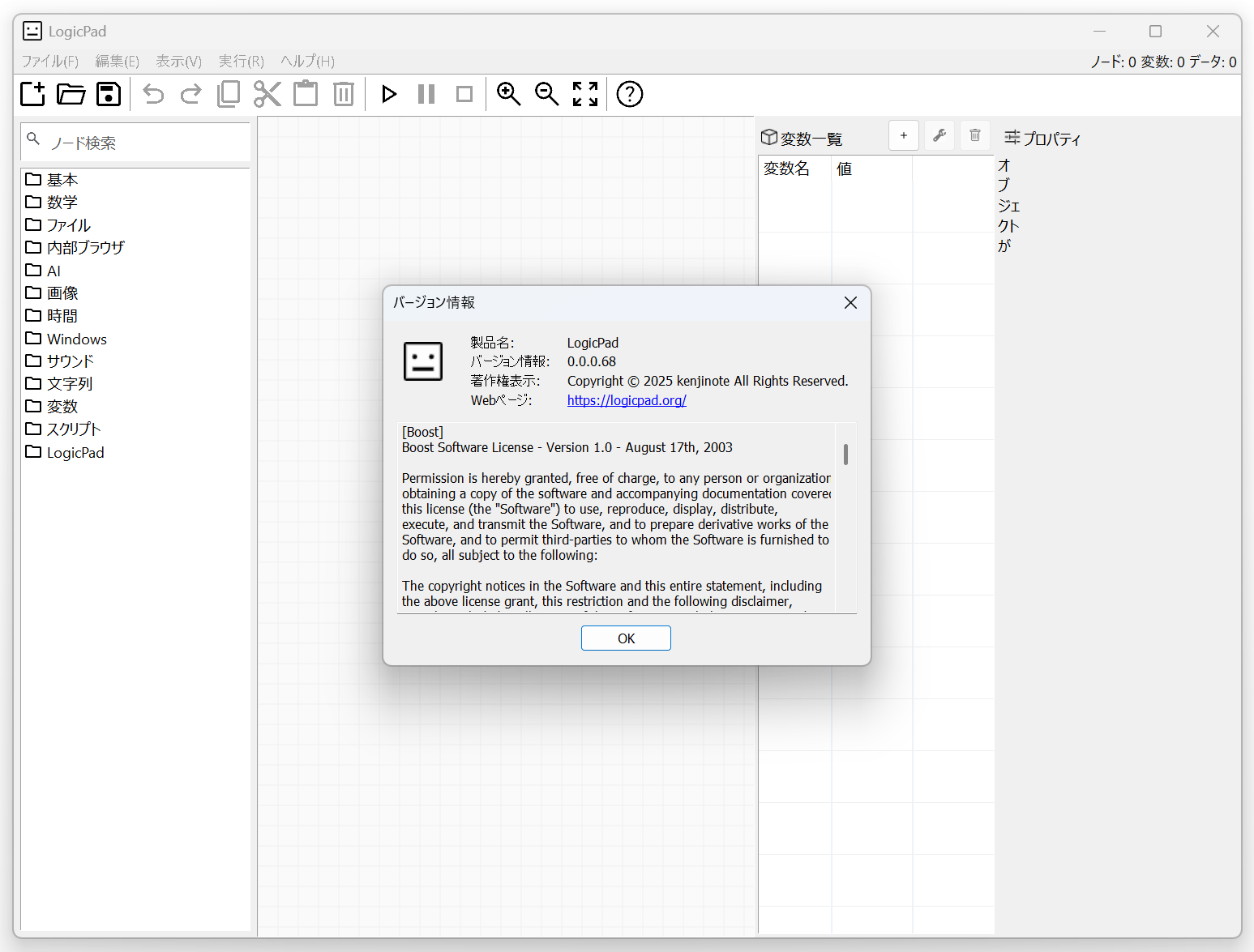1254x952 pixels.
Task: Zoom out of the canvas
Action: point(547,94)
